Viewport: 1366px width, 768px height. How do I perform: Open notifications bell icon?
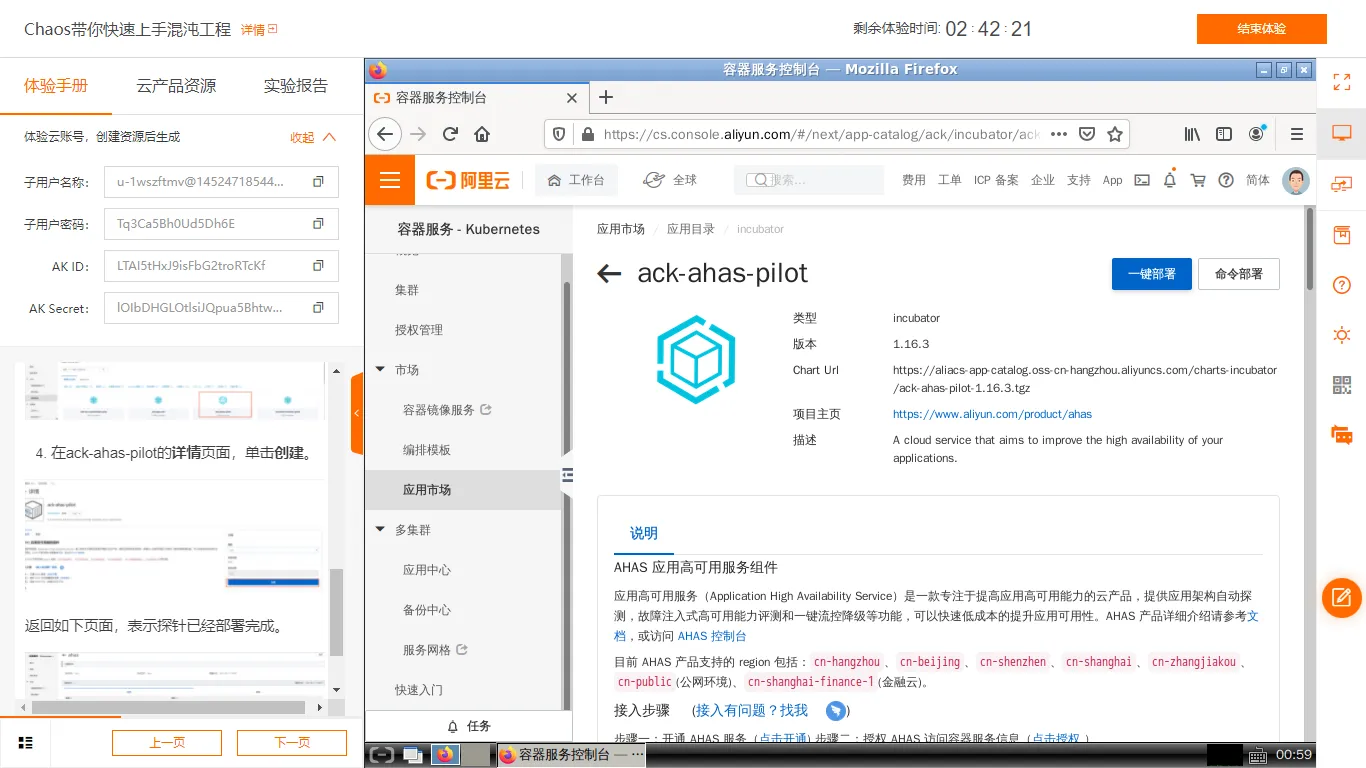(1169, 180)
